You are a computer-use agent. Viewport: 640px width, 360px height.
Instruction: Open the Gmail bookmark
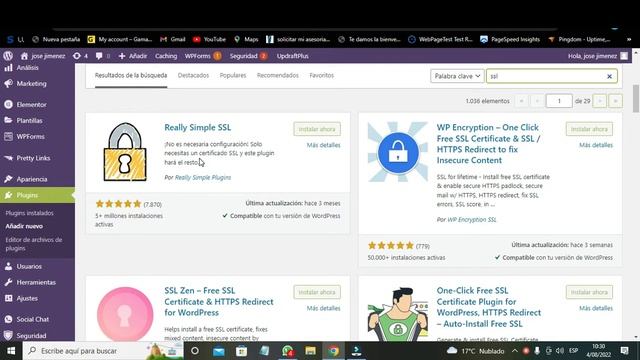click(173, 40)
